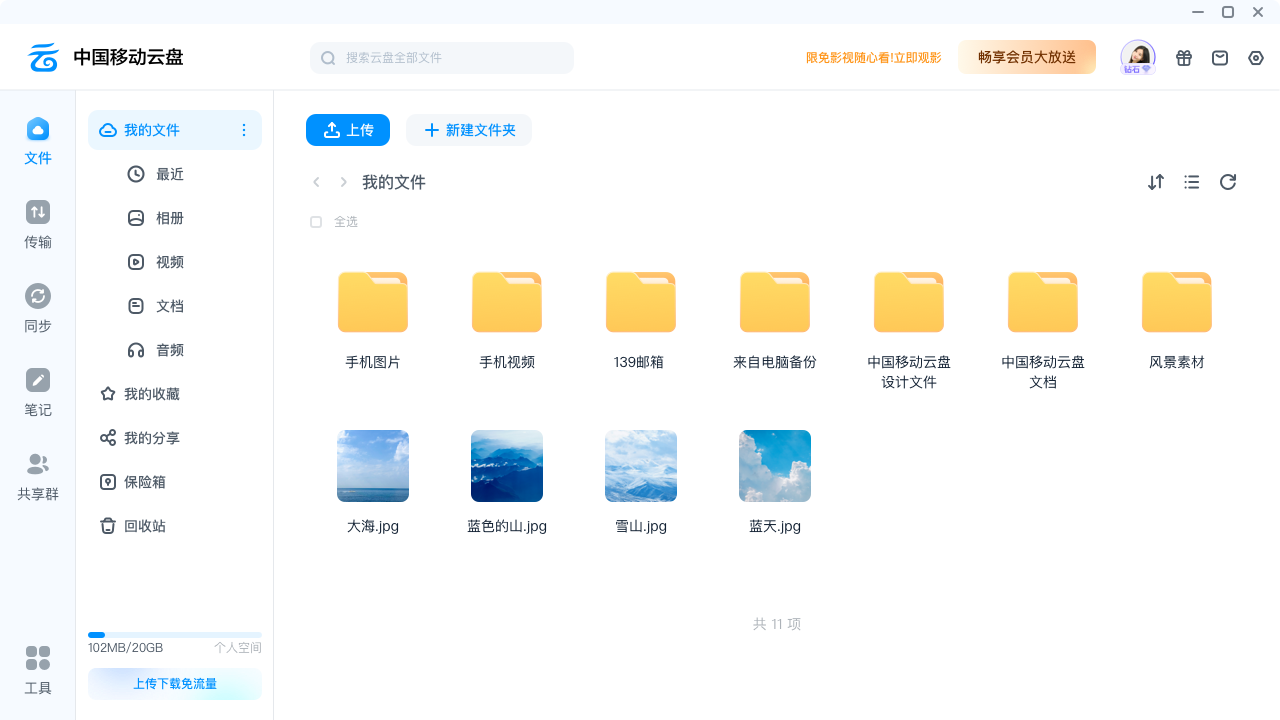1280x720 pixels.
Task: Open the 回收站 recycle bin
Action: (146, 526)
